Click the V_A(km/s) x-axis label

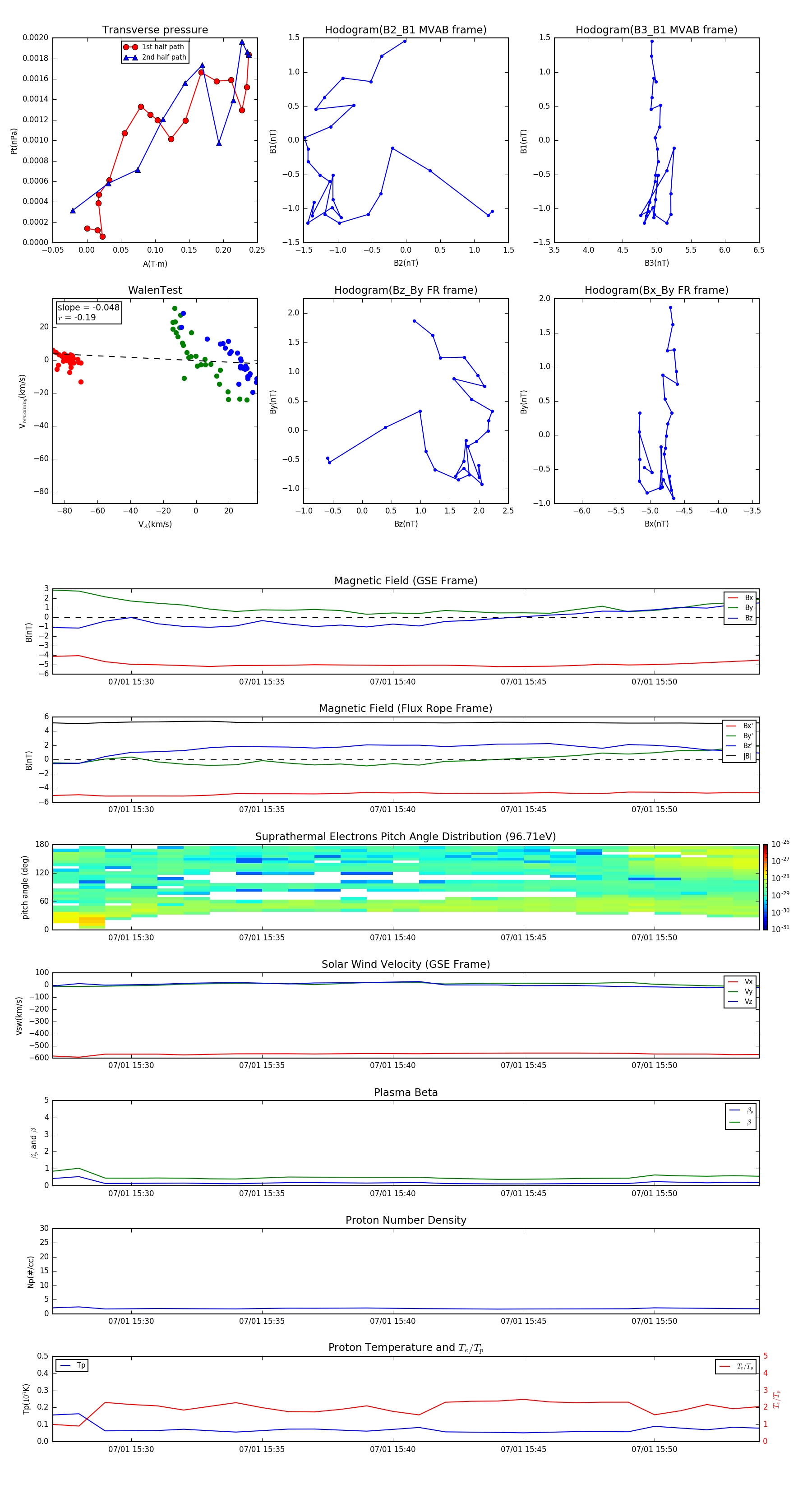(x=155, y=525)
